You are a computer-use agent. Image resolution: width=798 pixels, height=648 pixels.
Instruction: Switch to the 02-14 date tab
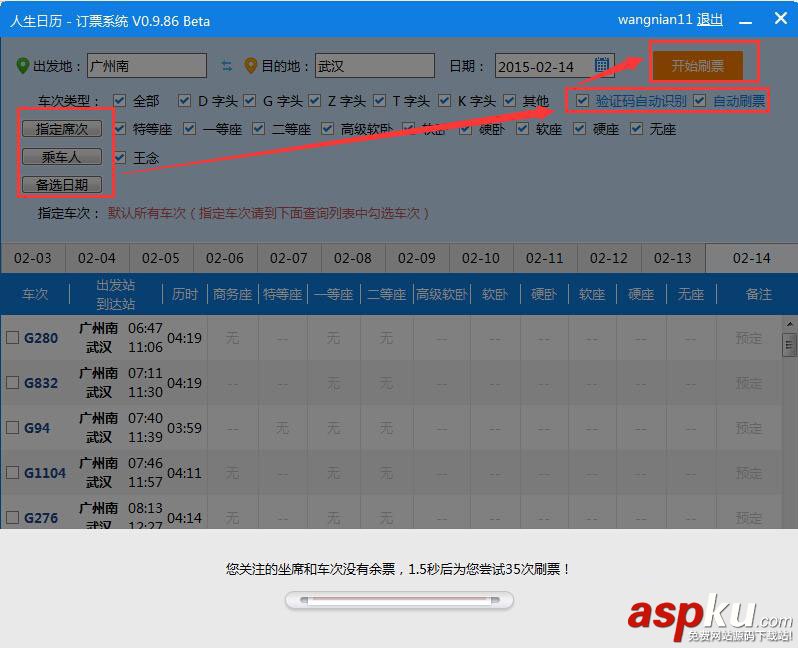click(x=752, y=258)
